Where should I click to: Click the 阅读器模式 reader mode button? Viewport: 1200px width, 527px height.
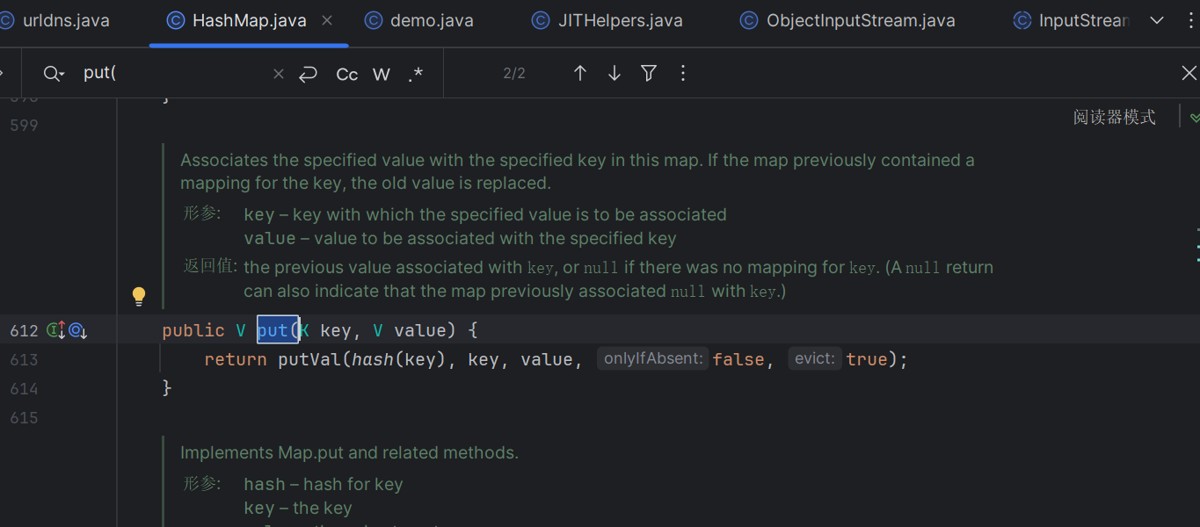(1114, 117)
